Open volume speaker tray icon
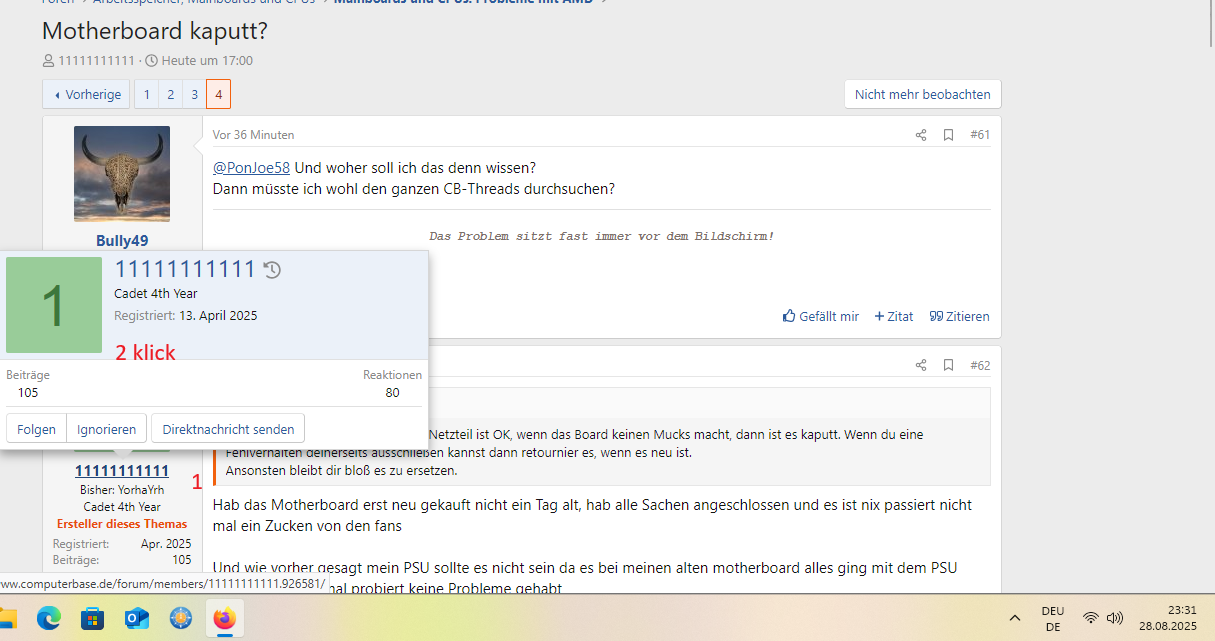Screen dimensions: 1215x641 [1115, 618]
